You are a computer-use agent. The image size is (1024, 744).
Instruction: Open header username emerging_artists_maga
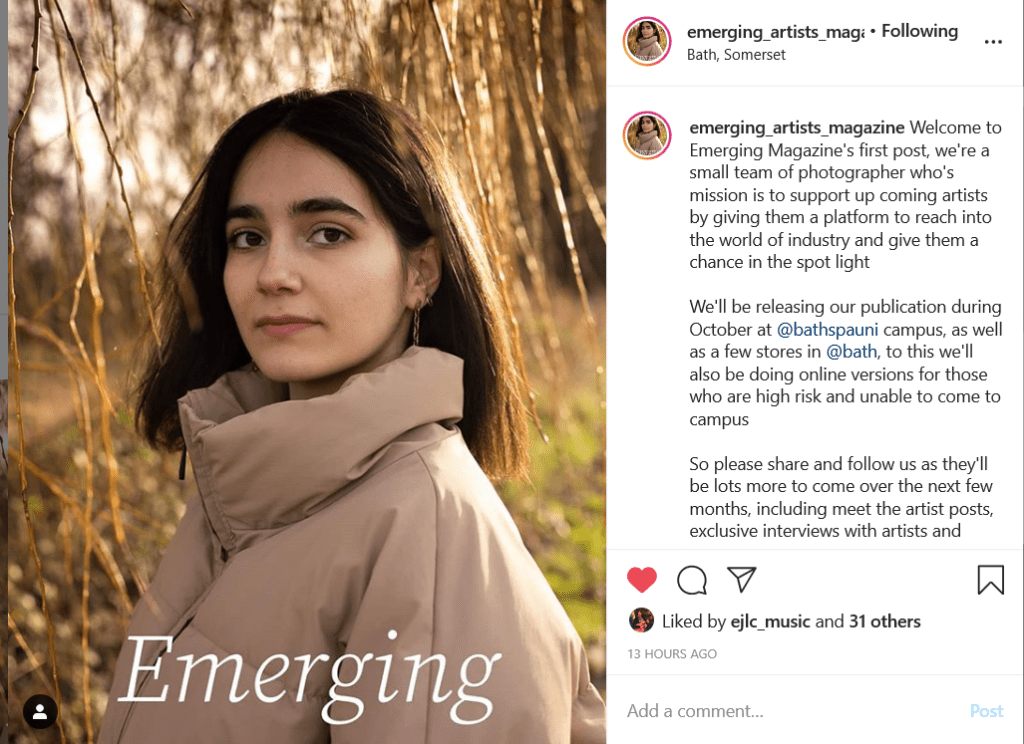click(x=775, y=32)
